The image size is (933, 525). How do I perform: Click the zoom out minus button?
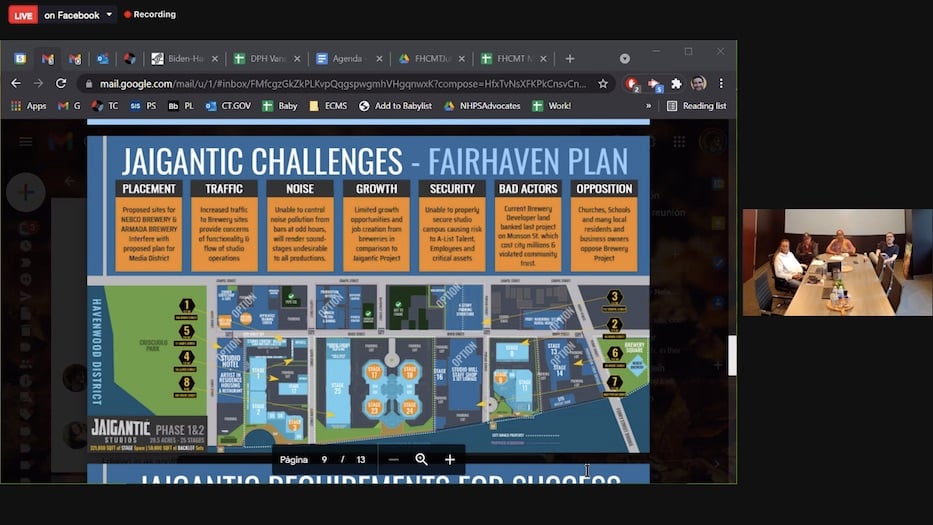pyautogui.click(x=393, y=459)
